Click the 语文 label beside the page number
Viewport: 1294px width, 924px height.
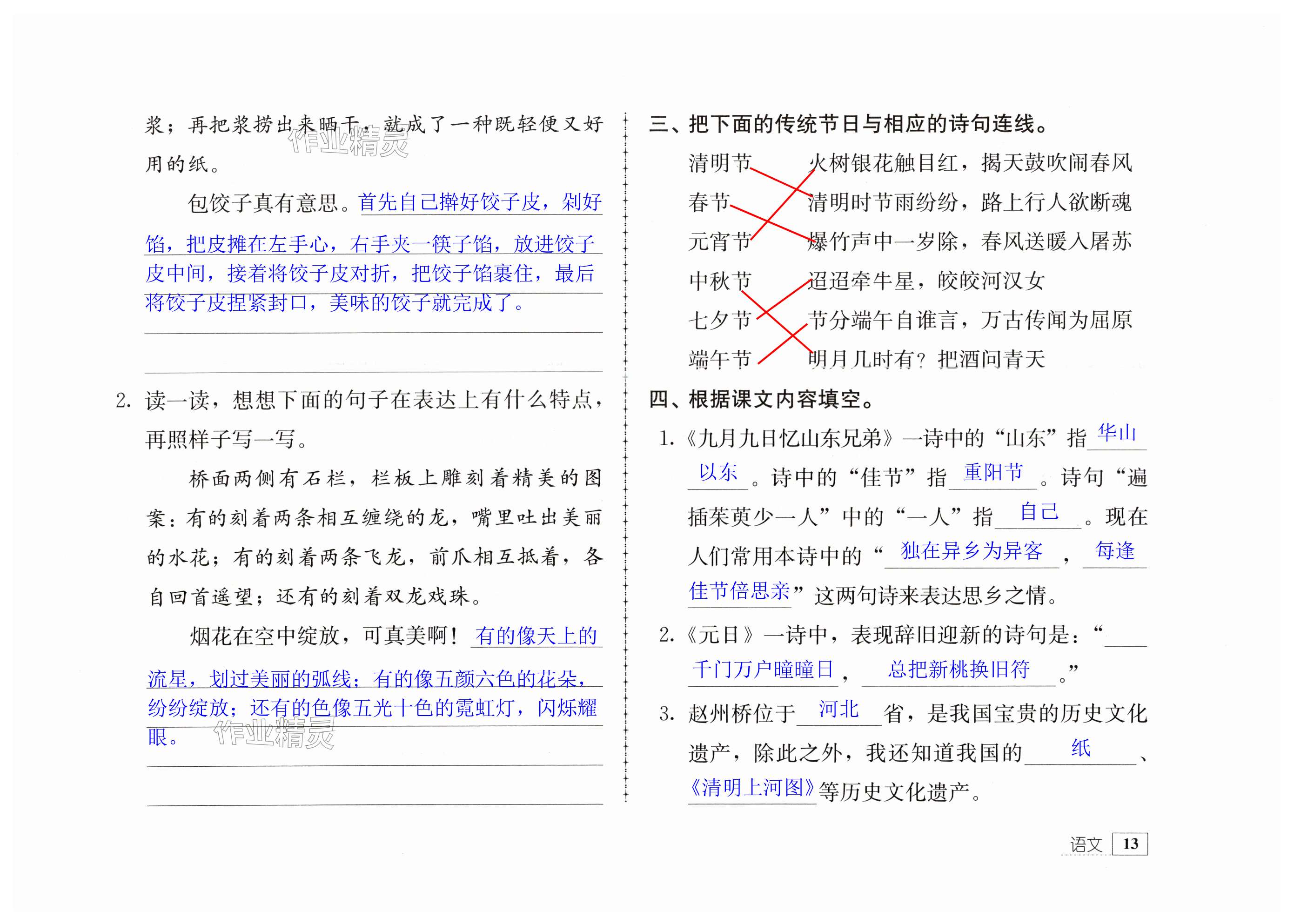tap(1086, 845)
